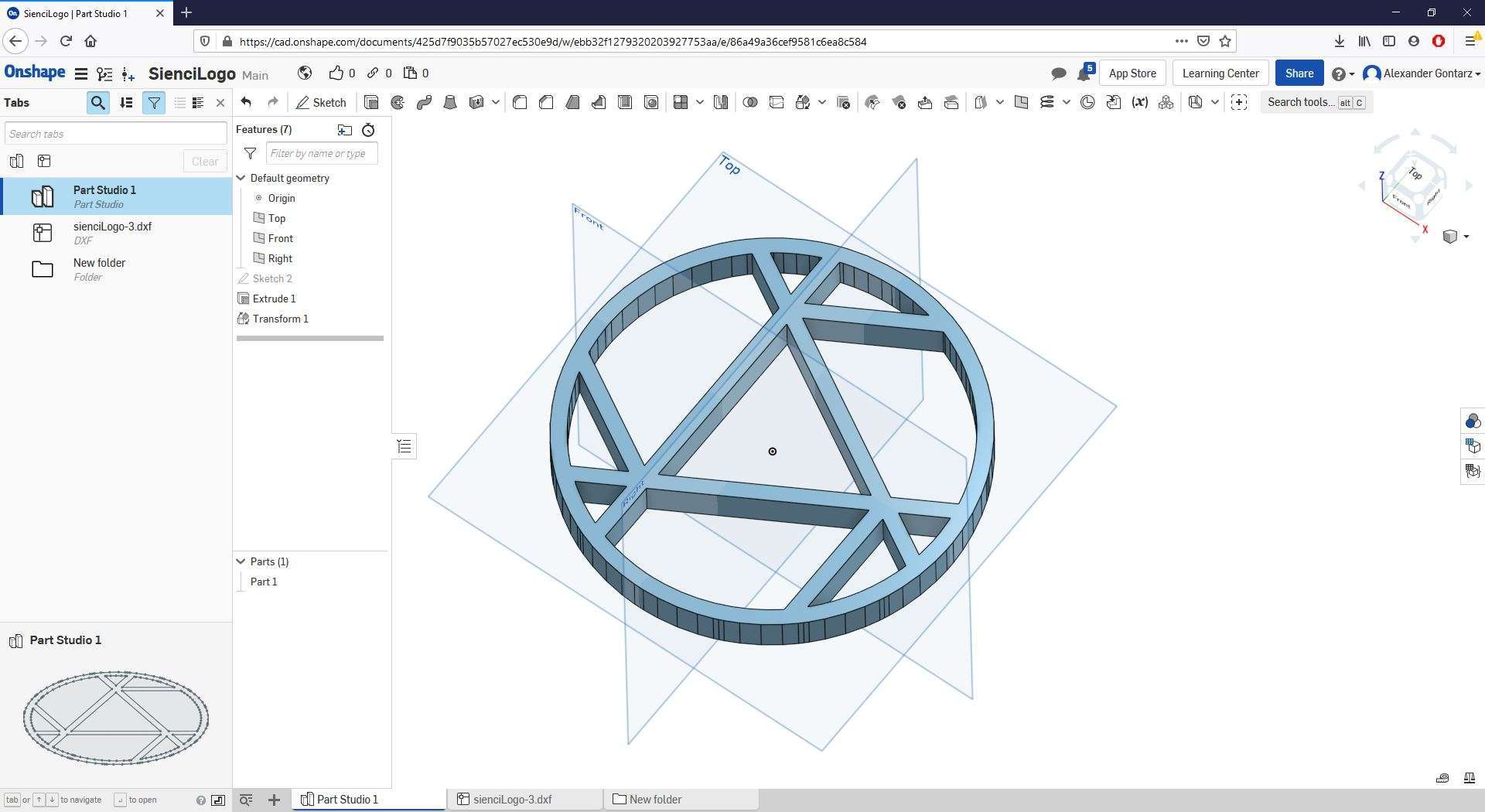Open the sienciLogo-3.dxf bottom tab
This screenshot has height=812, width=1485.
(x=526, y=800)
